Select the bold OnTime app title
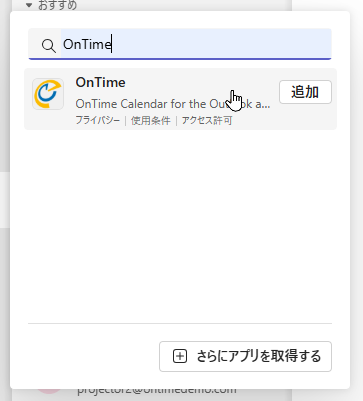Screen dimensions: 363x401 tap(100, 82)
